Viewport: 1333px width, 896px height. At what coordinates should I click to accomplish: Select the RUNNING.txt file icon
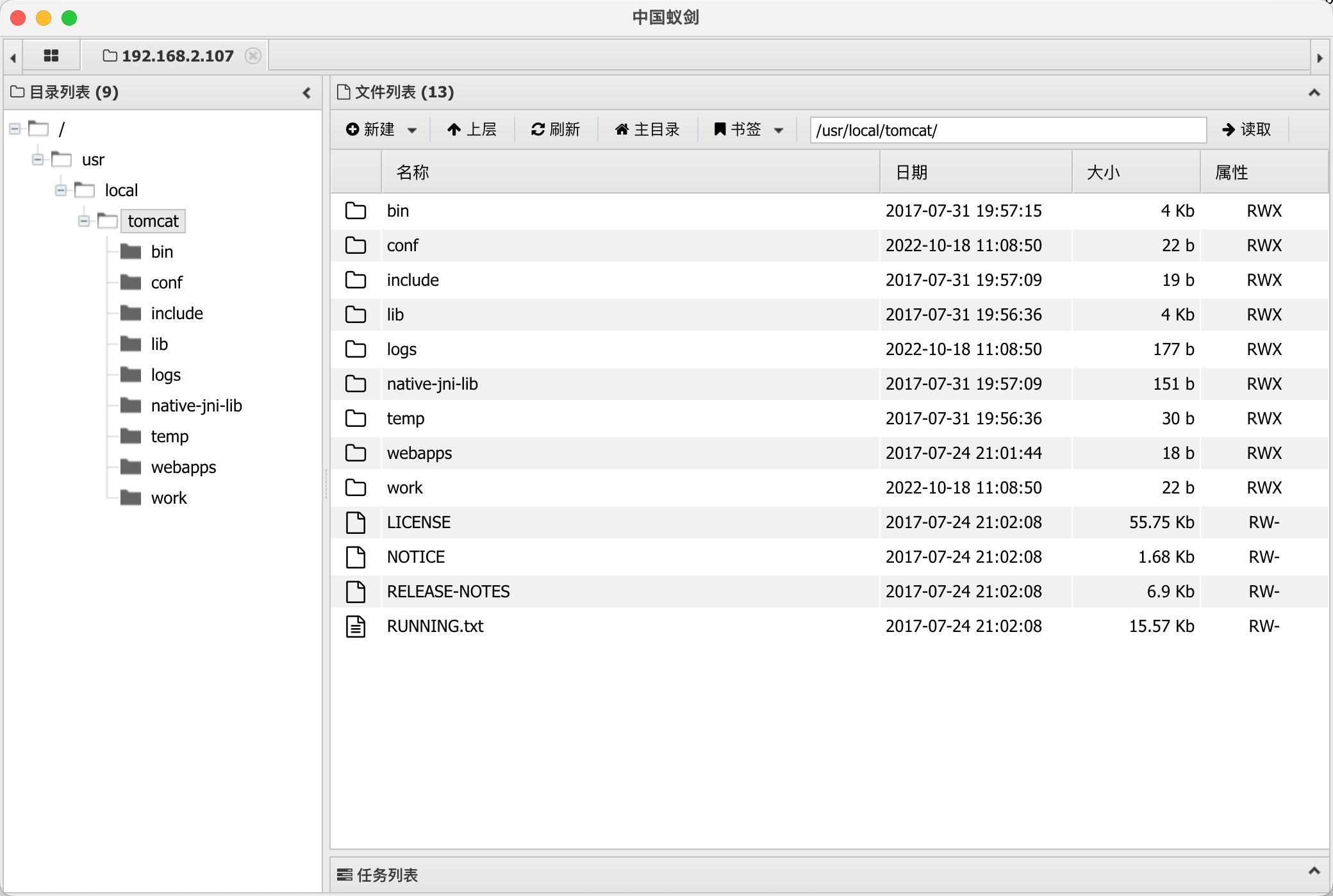(356, 626)
